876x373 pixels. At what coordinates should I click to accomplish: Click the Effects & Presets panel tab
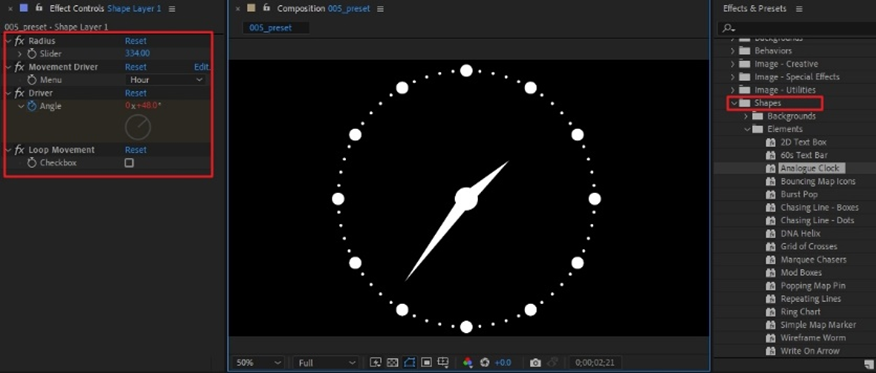tap(754, 9)
